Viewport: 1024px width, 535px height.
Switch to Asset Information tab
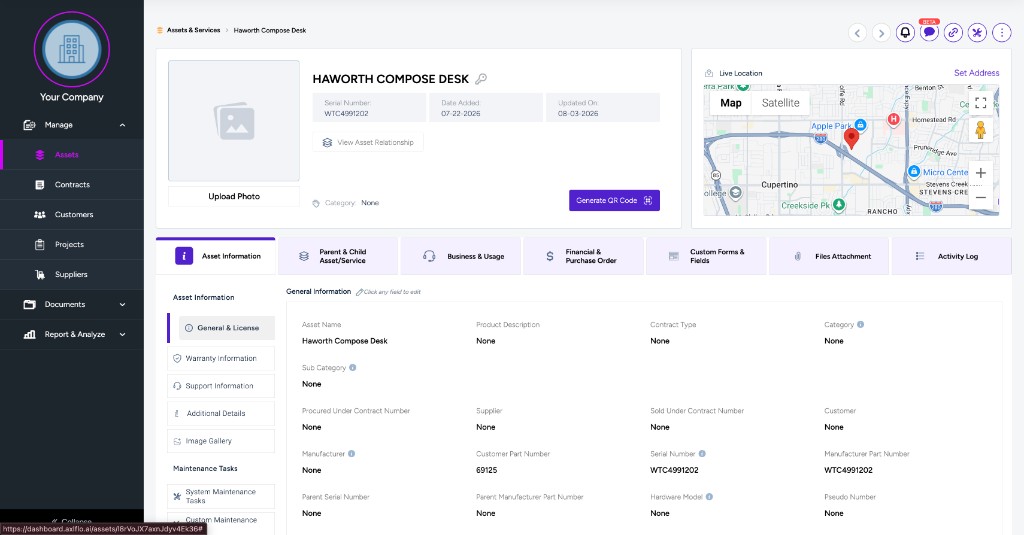click(x=216, y=256)
